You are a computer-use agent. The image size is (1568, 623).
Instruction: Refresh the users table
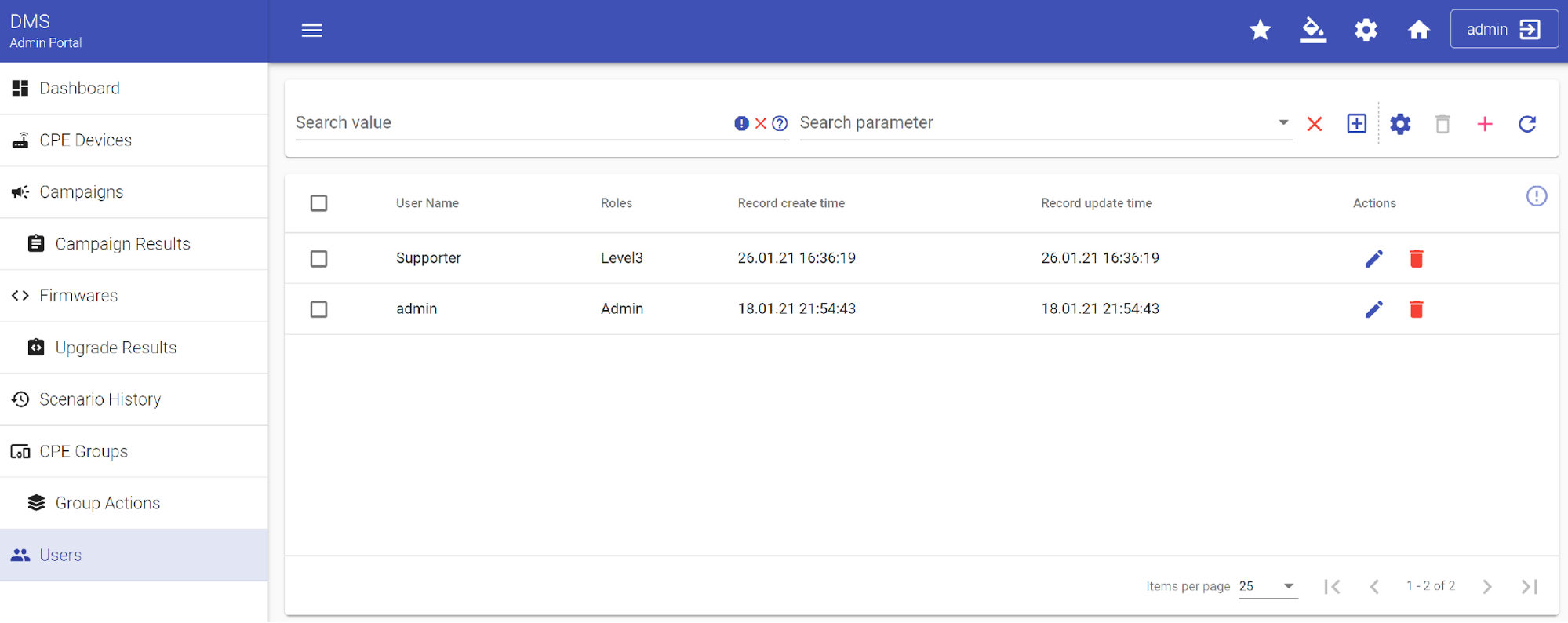point(1526,124)
